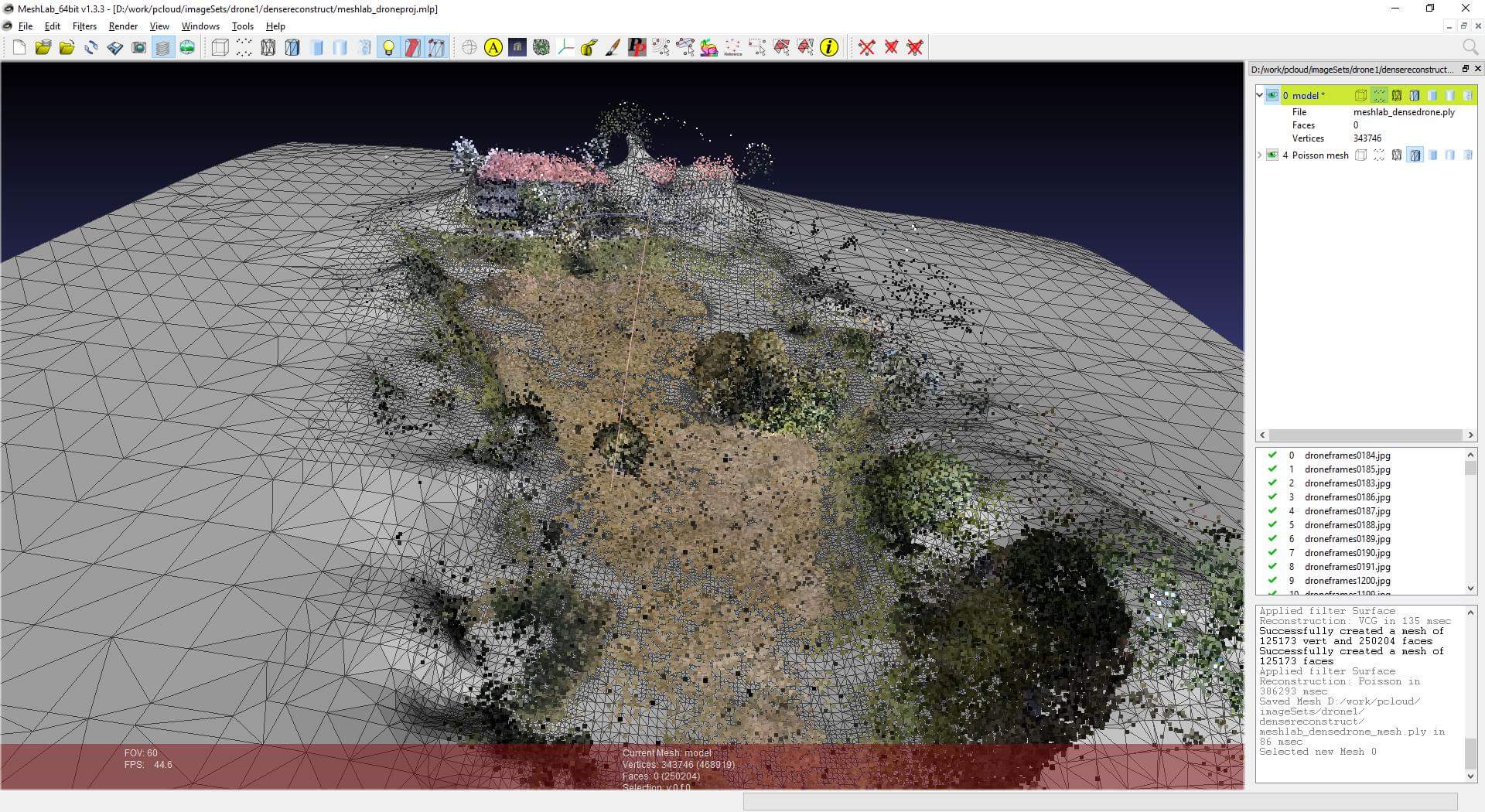Click the Show Axis icon

[x=565, y=48]
